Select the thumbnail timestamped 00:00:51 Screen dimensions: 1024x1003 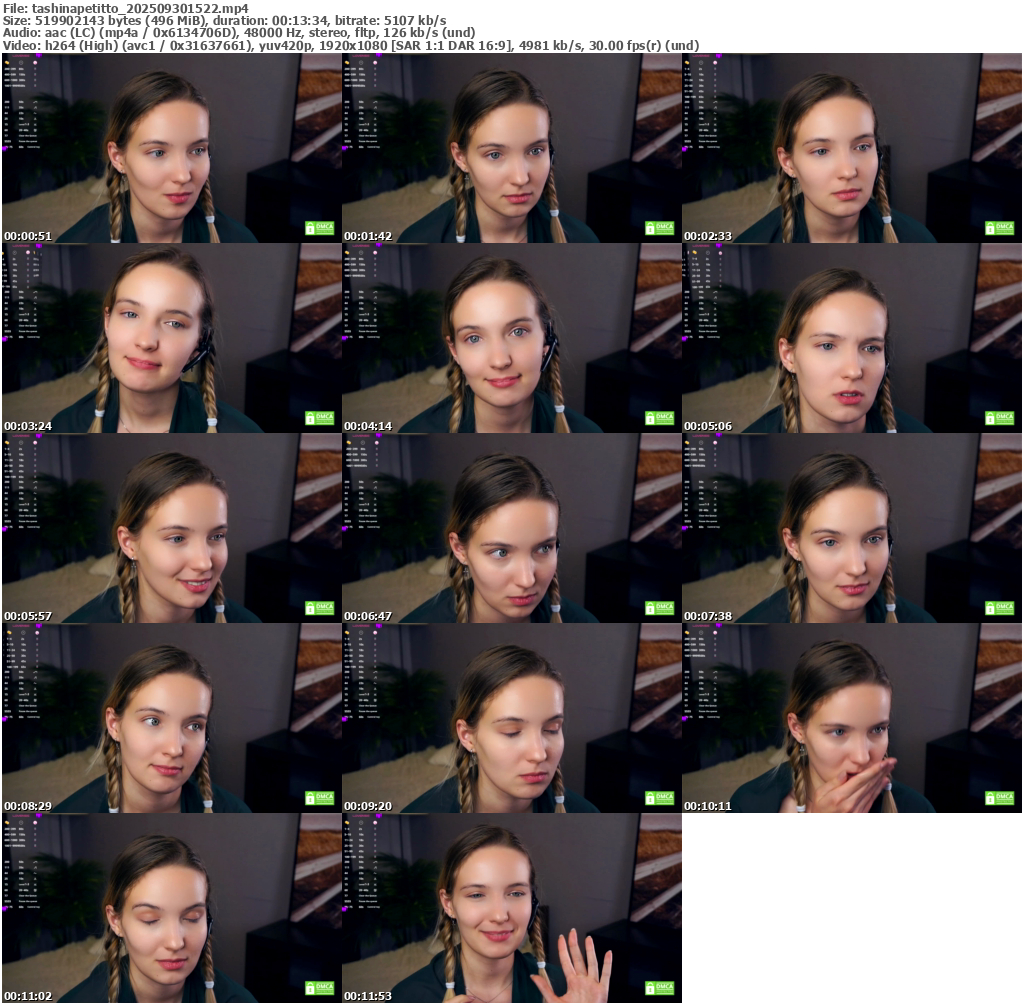[x=171, y=148]
